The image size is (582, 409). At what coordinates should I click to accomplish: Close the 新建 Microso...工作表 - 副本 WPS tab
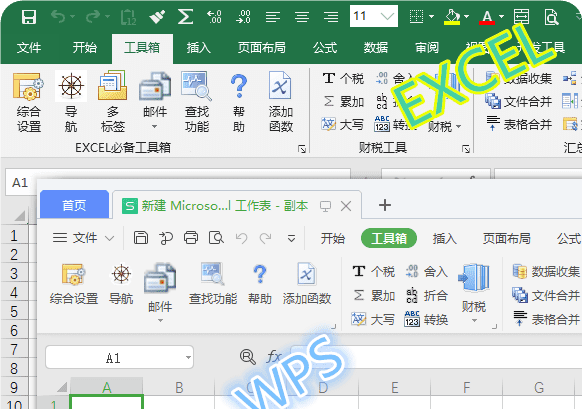346,206
